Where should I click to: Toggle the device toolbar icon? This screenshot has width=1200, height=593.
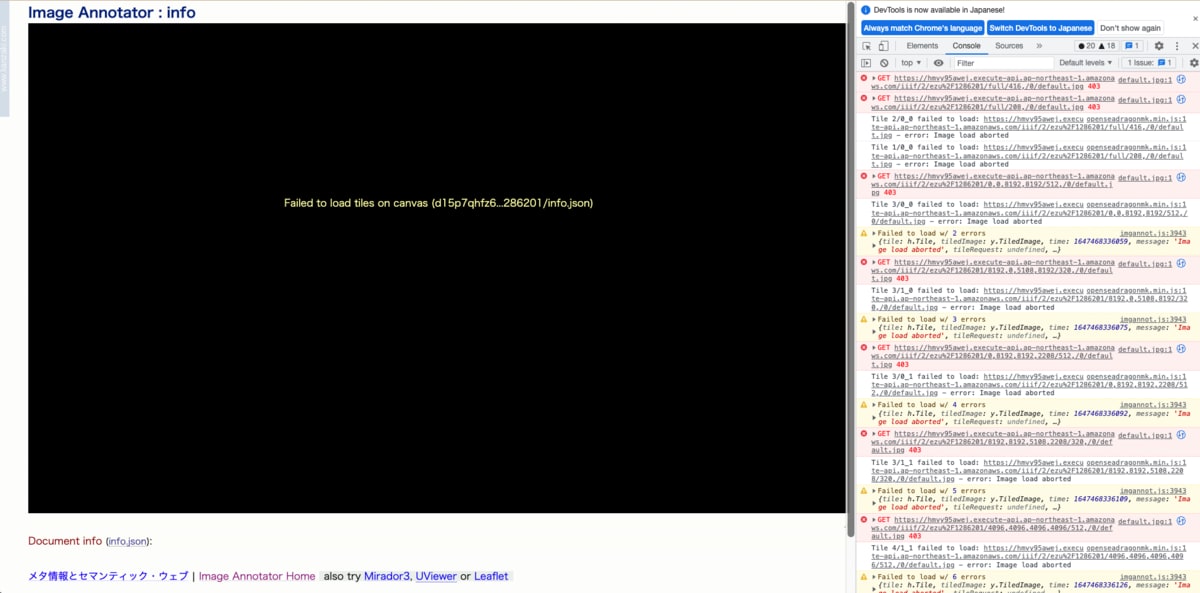pos(883,46)
